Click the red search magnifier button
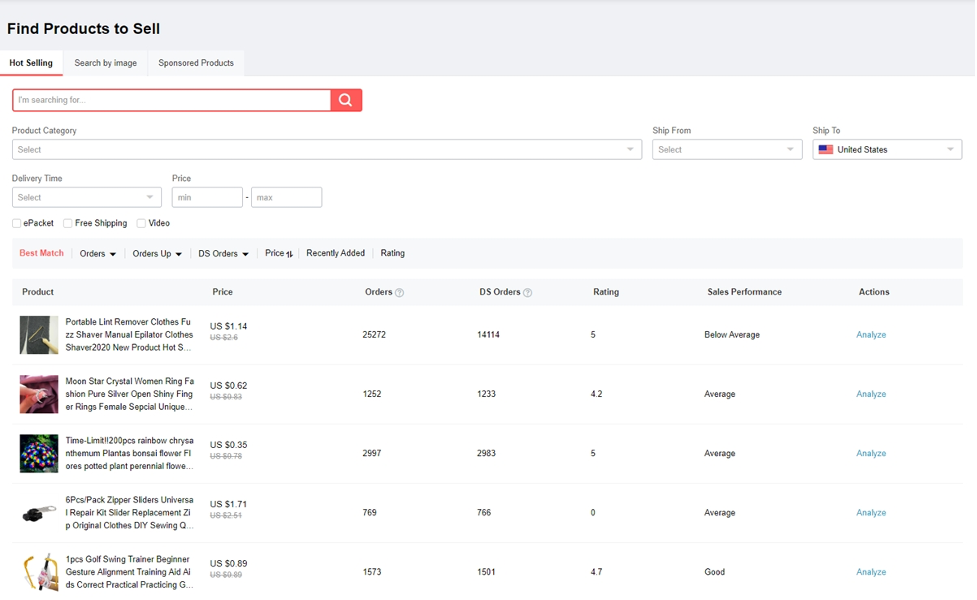977x600 pixels. click(x=346, y=100)
